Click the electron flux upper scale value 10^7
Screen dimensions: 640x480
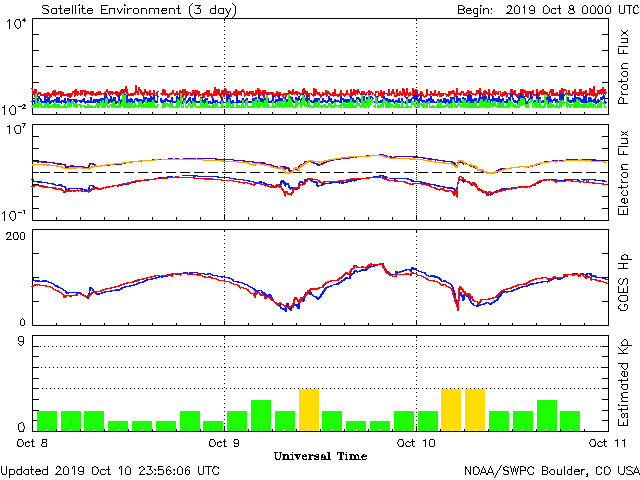(16, 130)
